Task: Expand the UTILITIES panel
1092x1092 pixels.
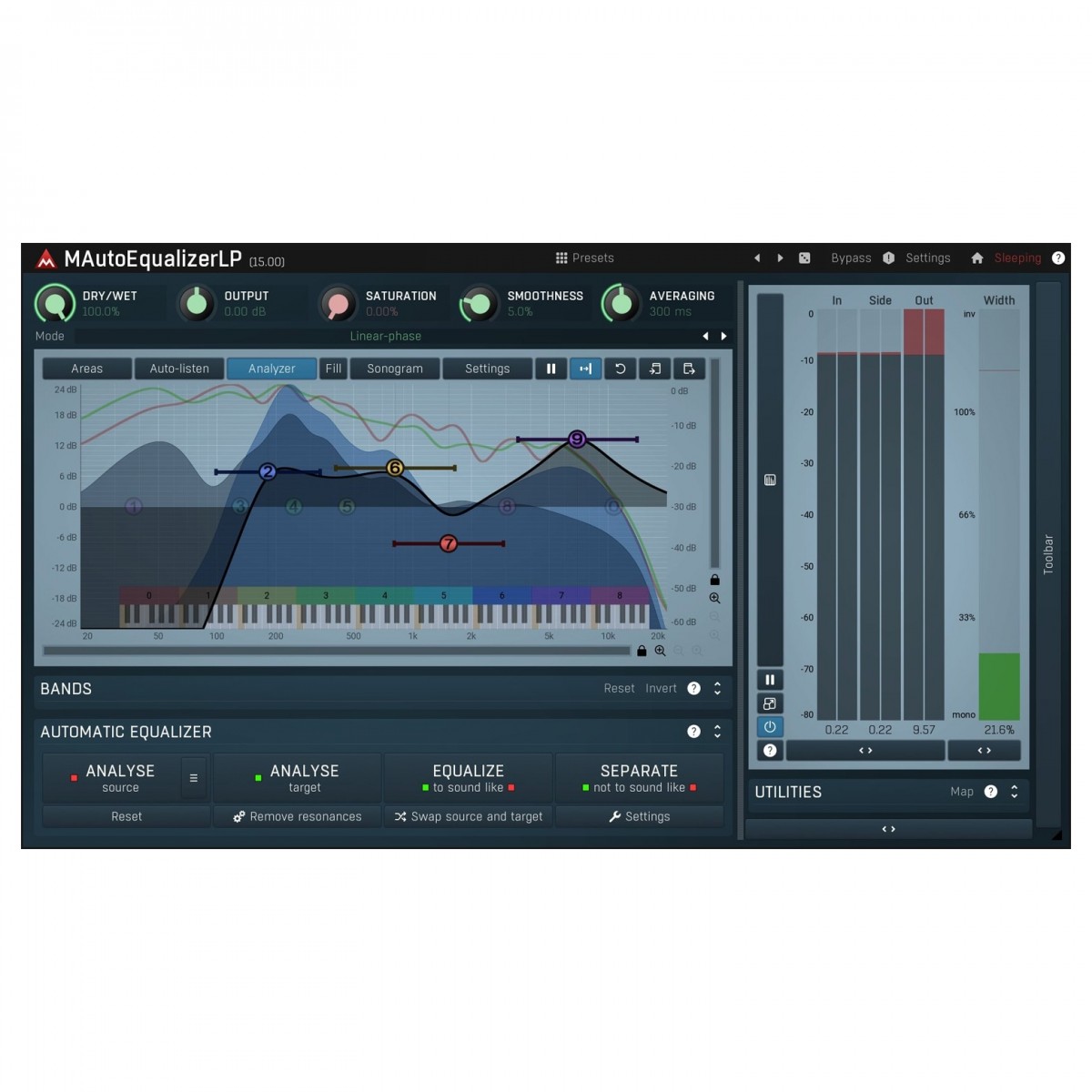Action: click(1014, 792)
